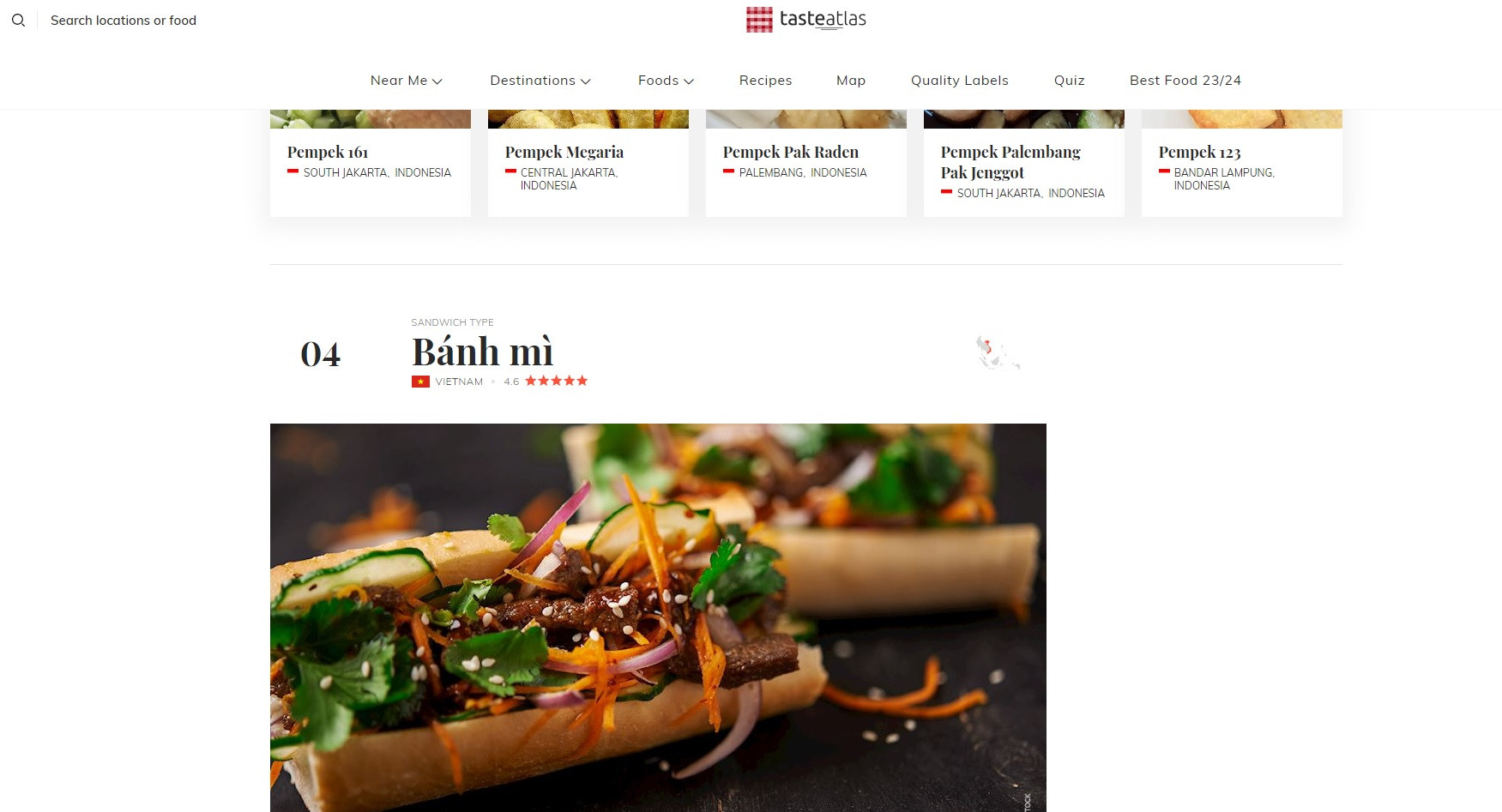Expand the Destinations dropdown menu
This screenshot has width=1502, height=812.
pyautogui.click(x=540, y=81)
